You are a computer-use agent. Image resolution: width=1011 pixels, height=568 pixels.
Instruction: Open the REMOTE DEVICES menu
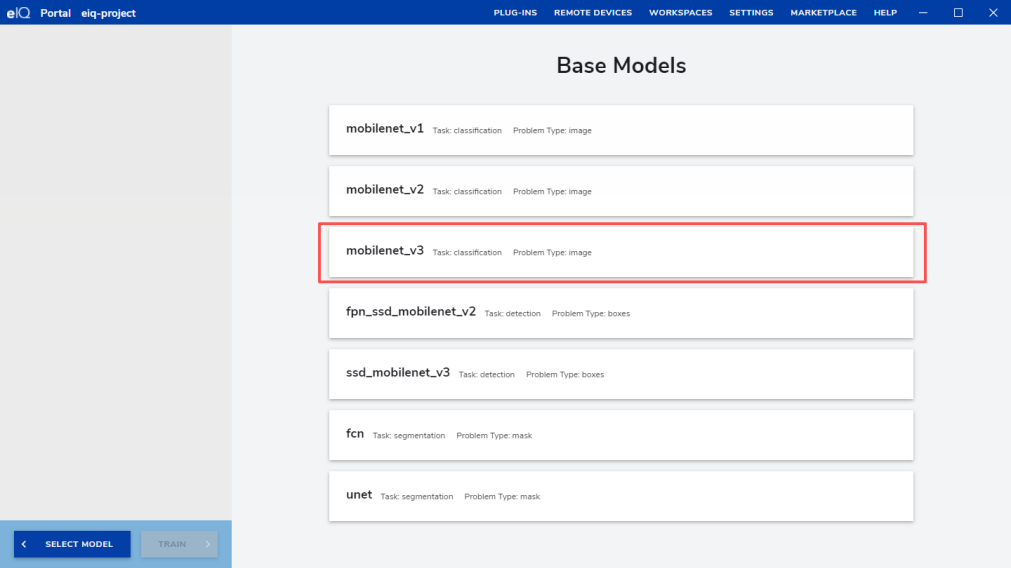(593, 13)
